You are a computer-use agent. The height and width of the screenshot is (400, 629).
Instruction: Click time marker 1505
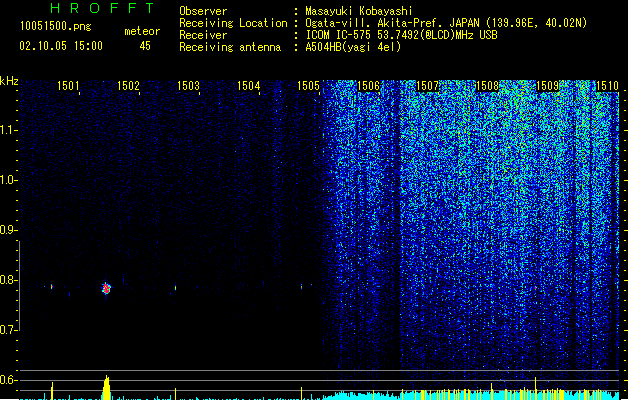[x=308, y=85]
